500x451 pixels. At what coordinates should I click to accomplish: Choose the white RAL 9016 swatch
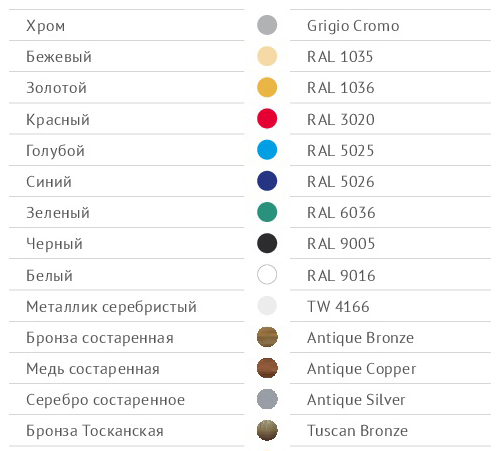[267, 275]
